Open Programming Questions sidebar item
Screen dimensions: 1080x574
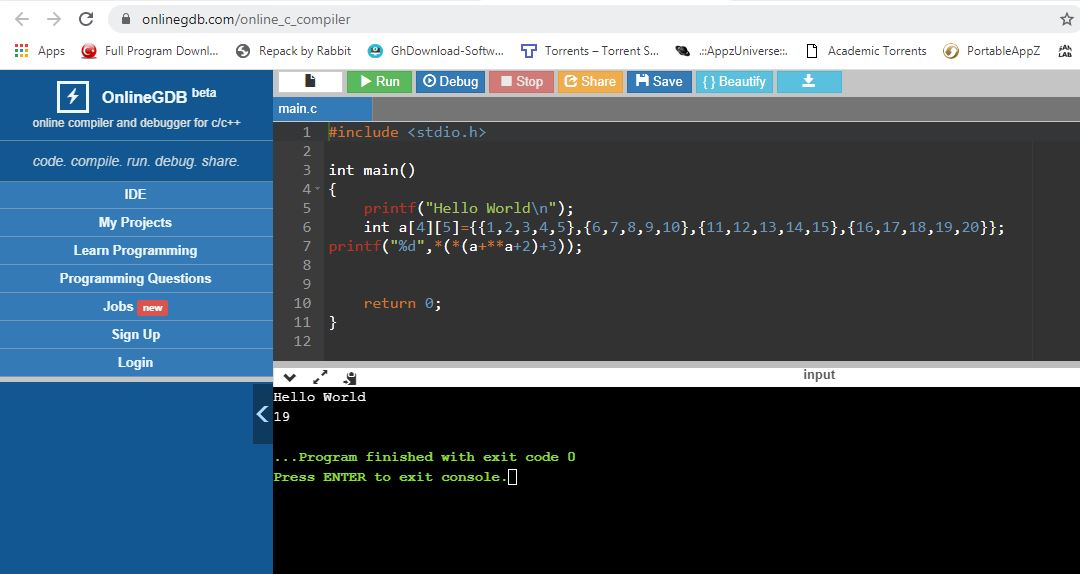coord(136,278)
